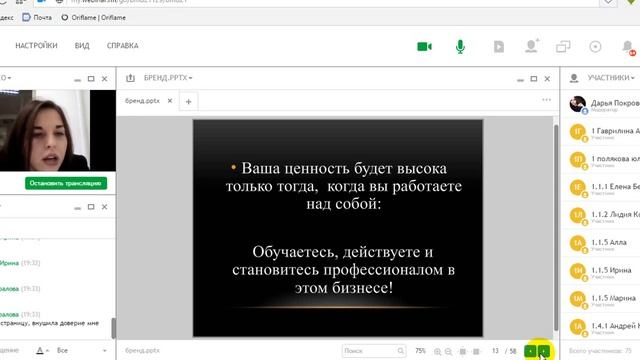Viewport: 640px width, 360px height.
Task: Click the 75% zoom level value
Action: [420, 351]
